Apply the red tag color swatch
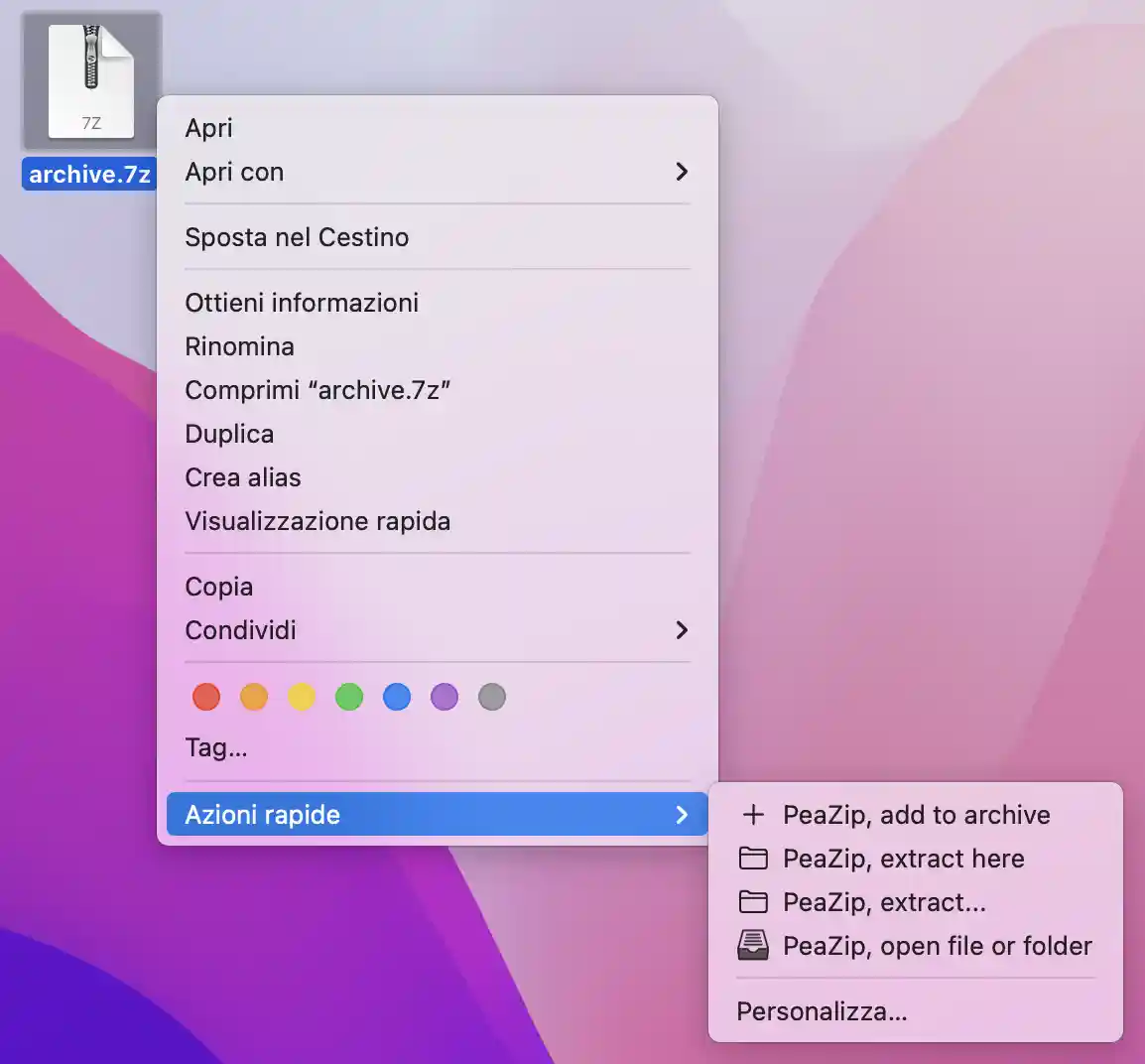 click(x=205, y=697)
